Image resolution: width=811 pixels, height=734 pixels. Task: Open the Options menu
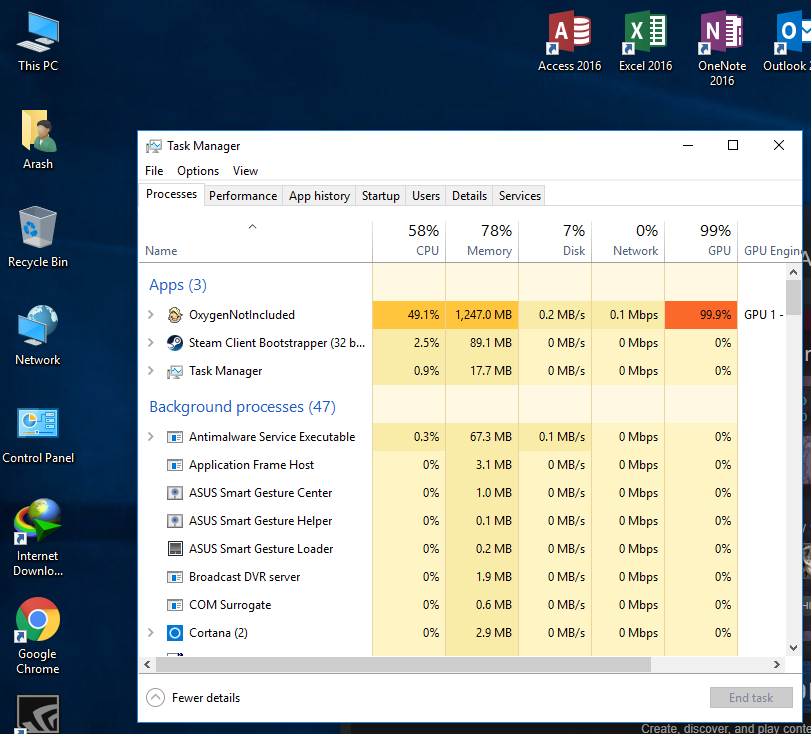click(198, 171)
